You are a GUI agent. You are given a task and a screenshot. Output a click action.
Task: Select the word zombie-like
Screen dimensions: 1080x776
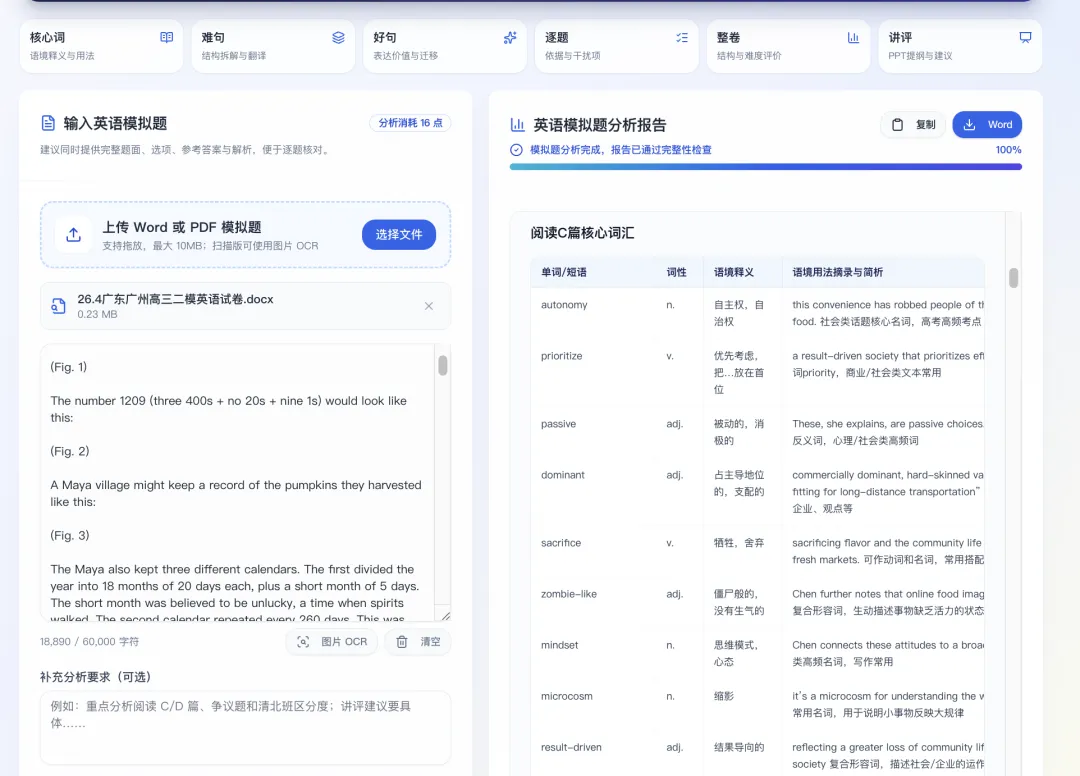(x=569, y=594)
